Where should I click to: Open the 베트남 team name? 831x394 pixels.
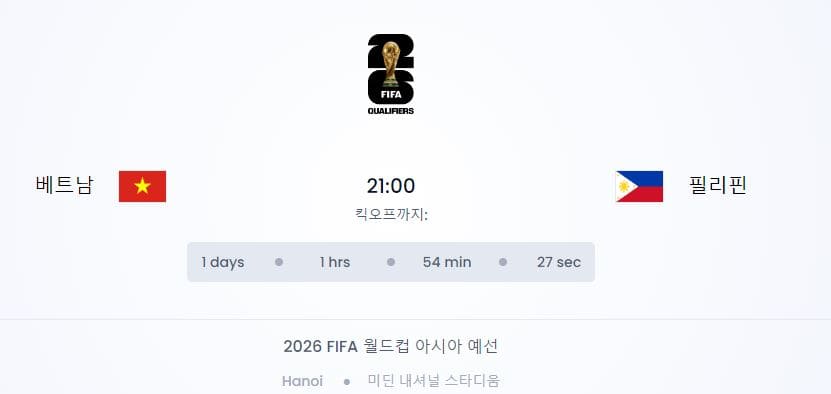[x=65, y=185]
